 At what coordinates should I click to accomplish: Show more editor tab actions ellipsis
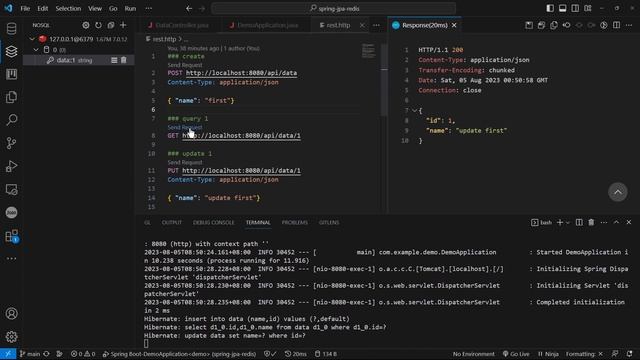pos(376,25)
